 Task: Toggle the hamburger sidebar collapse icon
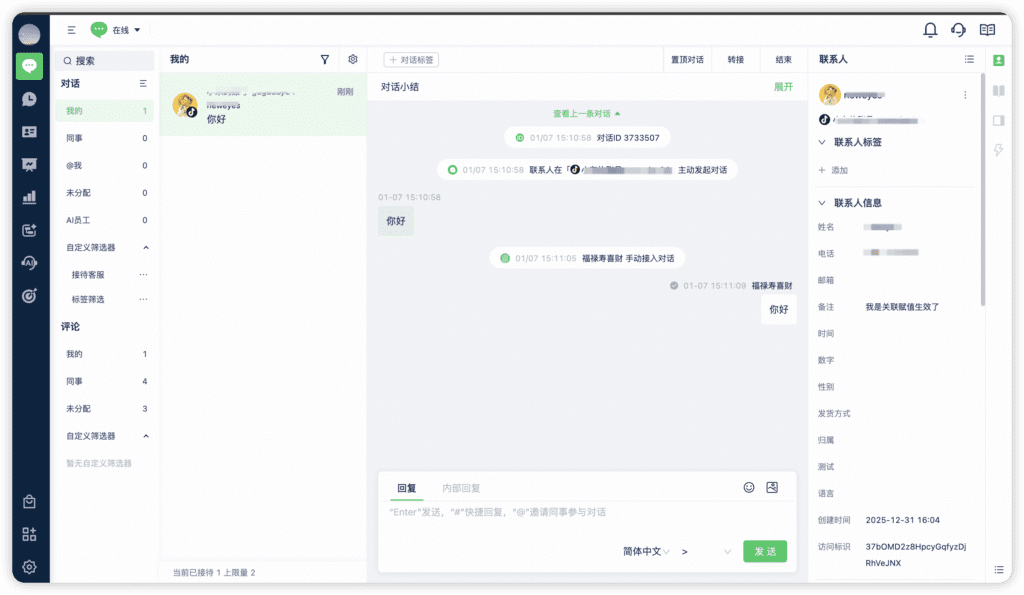(71, 30)
